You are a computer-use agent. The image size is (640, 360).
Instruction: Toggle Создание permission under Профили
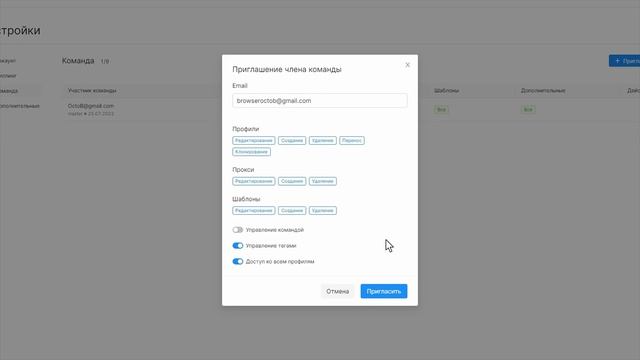coord(292,140)
